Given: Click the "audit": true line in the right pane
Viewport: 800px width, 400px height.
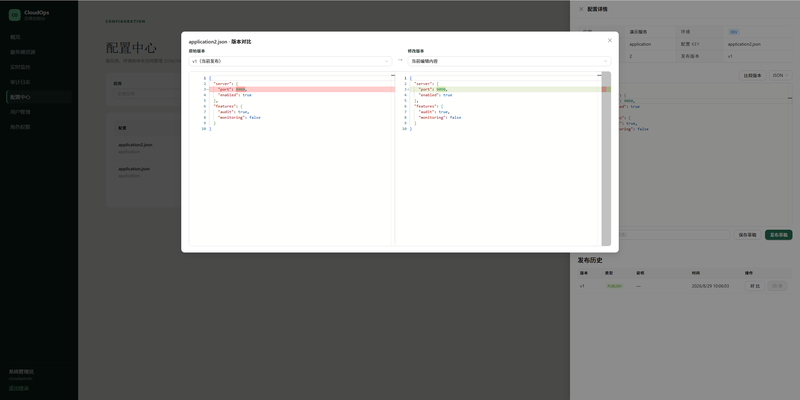Looking at the screenshot, I should [x=434, y=112].
